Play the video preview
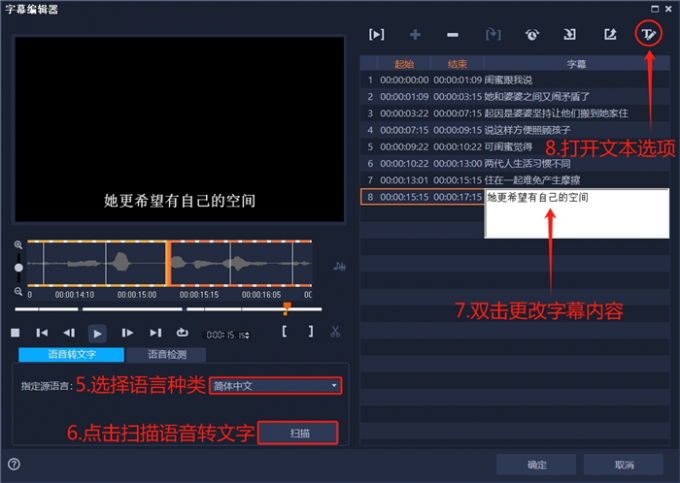This screenshot has height=483, width=680. (x=97, y=333)
